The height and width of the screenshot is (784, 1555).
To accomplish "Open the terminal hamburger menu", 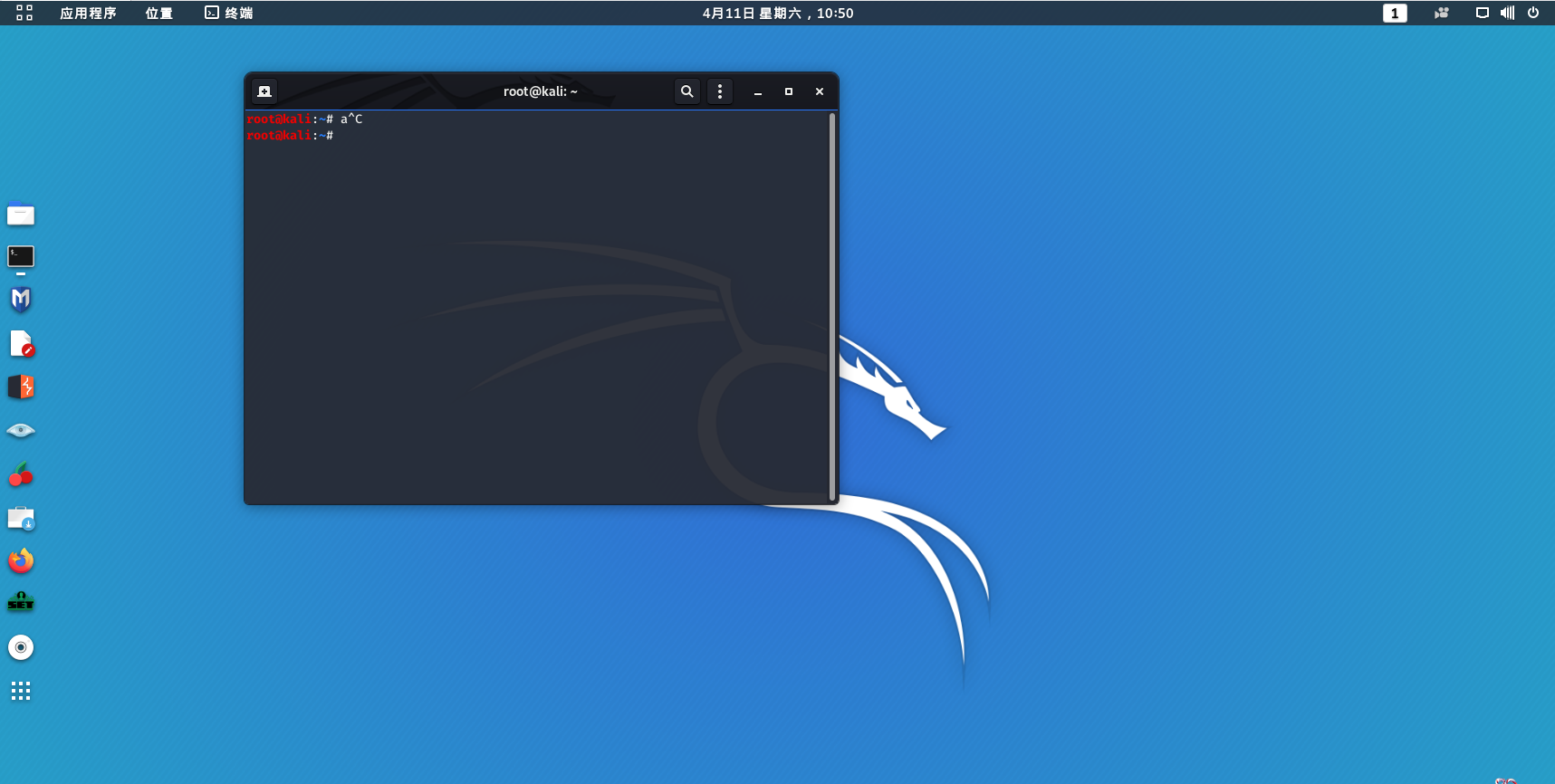I will point(720,91).
